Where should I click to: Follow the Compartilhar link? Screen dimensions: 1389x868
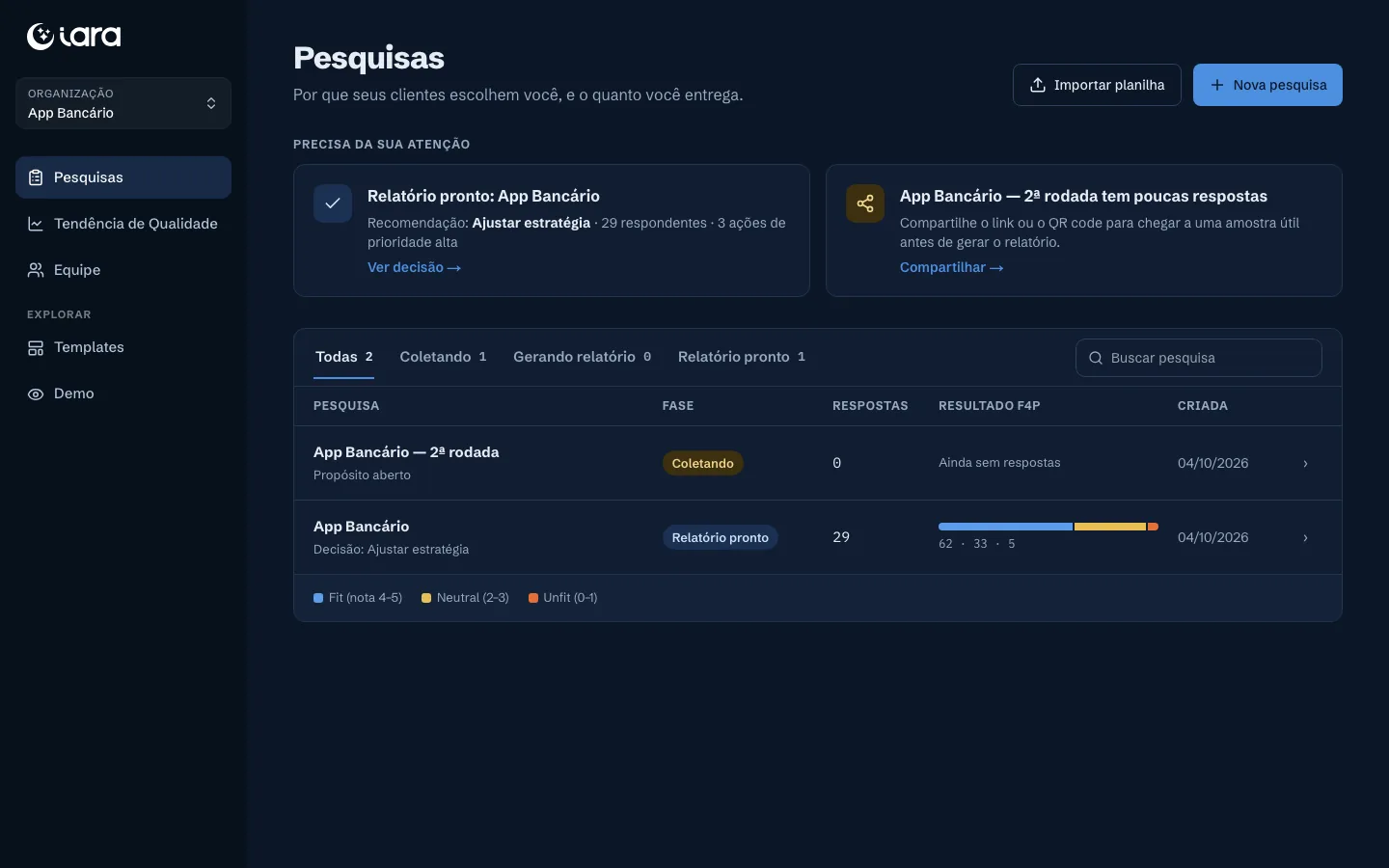point(952,267)
